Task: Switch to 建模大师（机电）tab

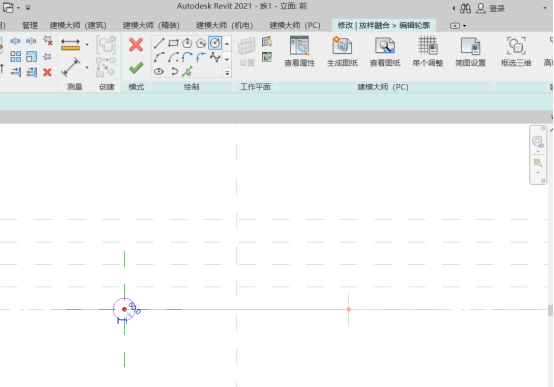Action: click(224, 25)
